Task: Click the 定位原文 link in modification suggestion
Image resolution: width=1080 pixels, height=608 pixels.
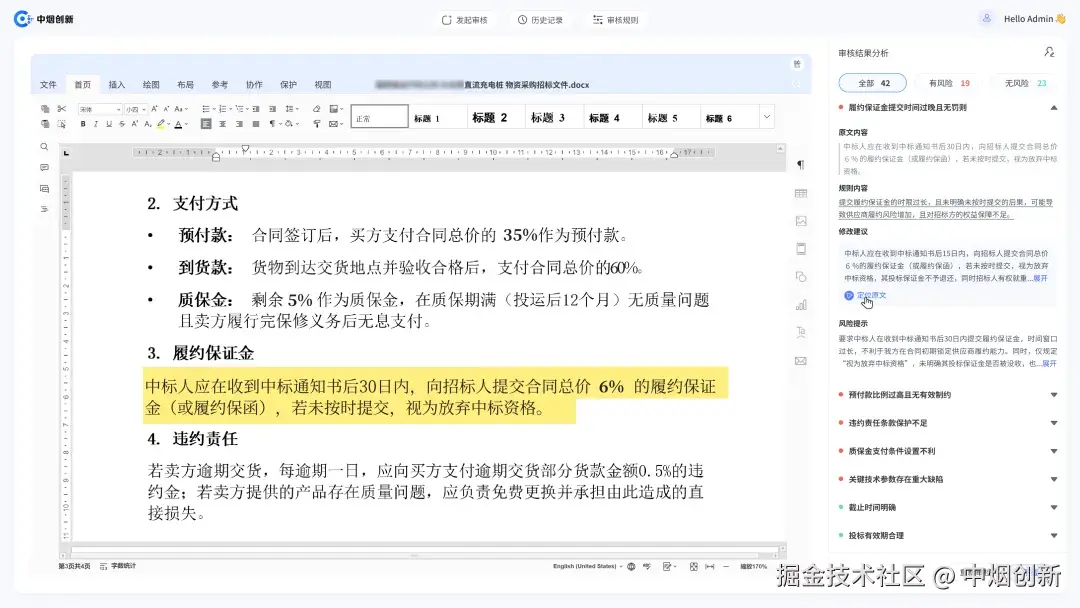Action: [x=866, y=295]
